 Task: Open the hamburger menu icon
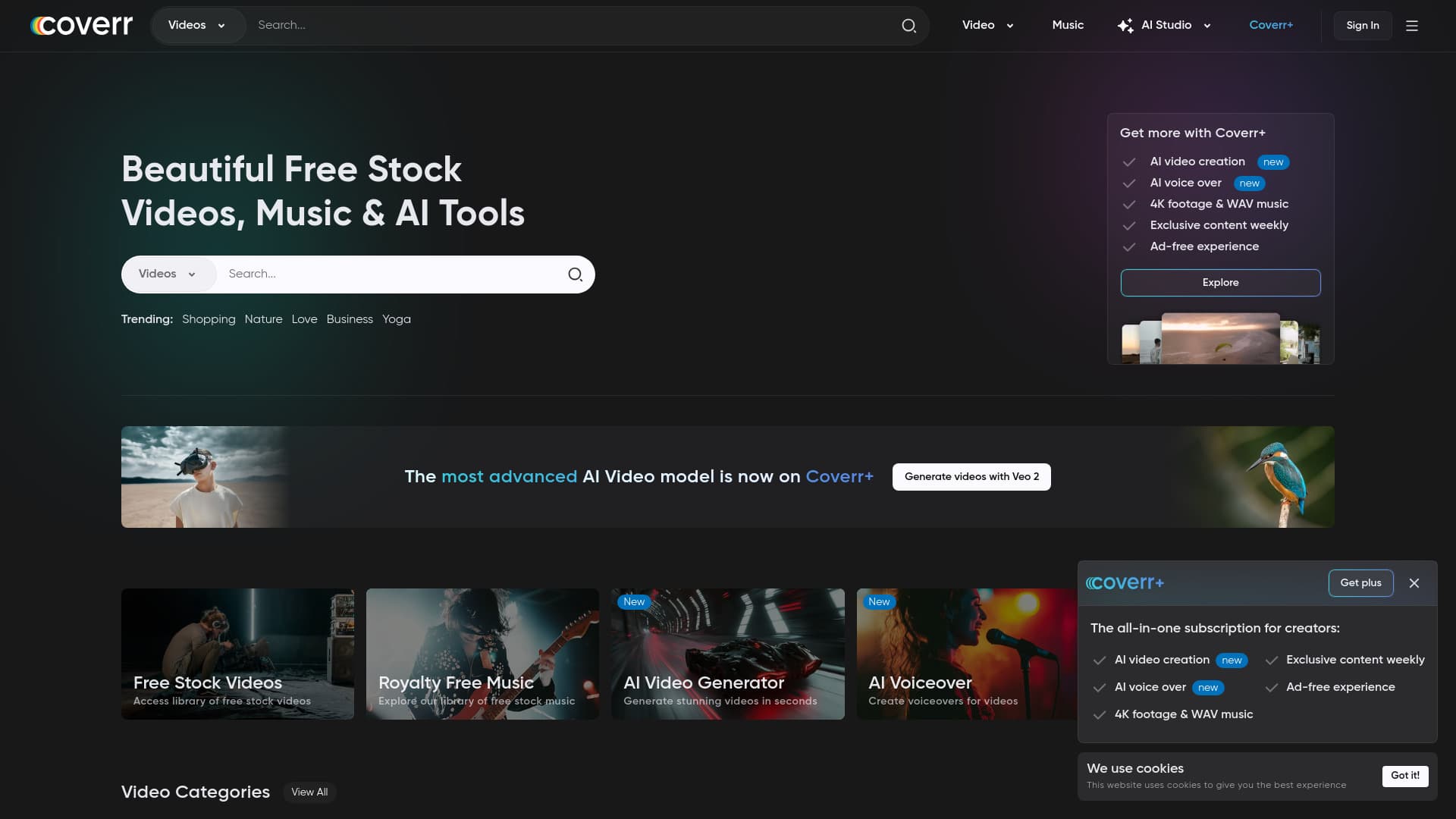tap(1412, 26)
